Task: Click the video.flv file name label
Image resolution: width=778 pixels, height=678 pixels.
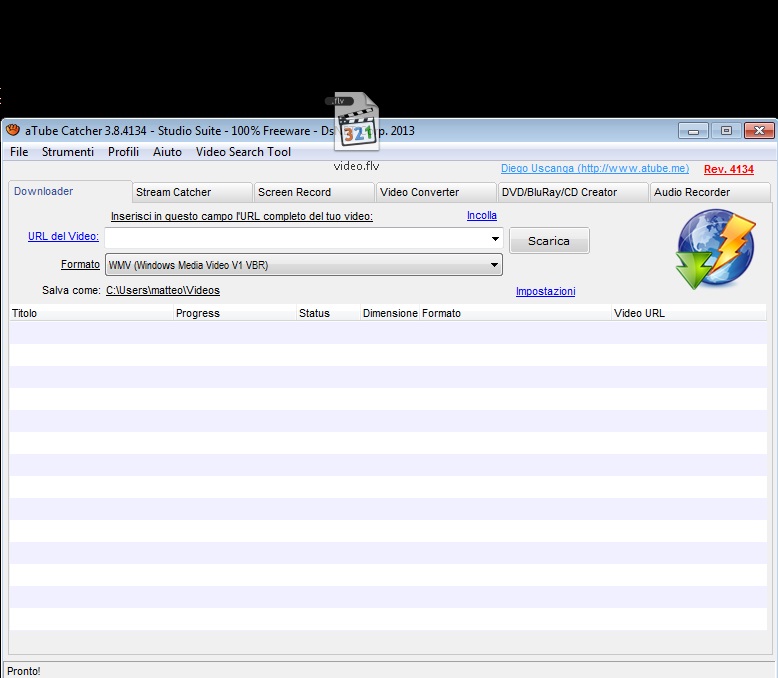Action: [356, 166]
